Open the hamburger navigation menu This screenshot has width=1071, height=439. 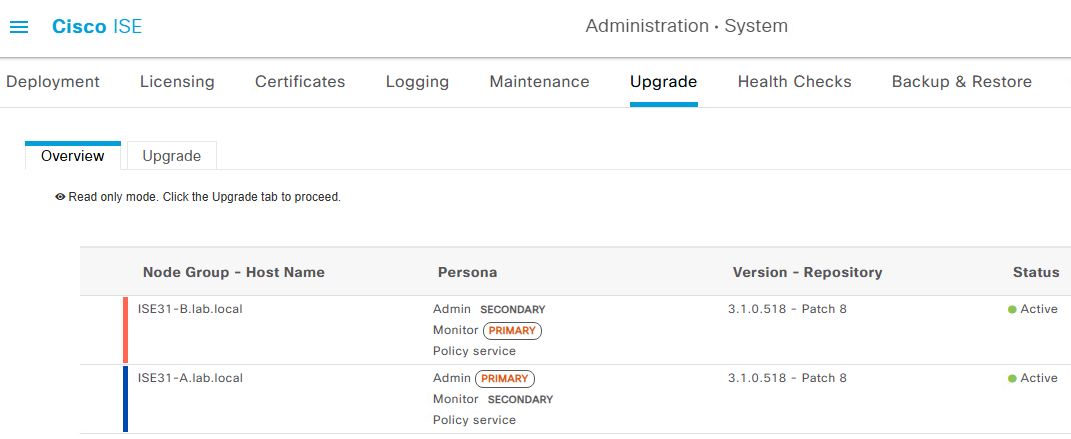click(x=18, y=27)
